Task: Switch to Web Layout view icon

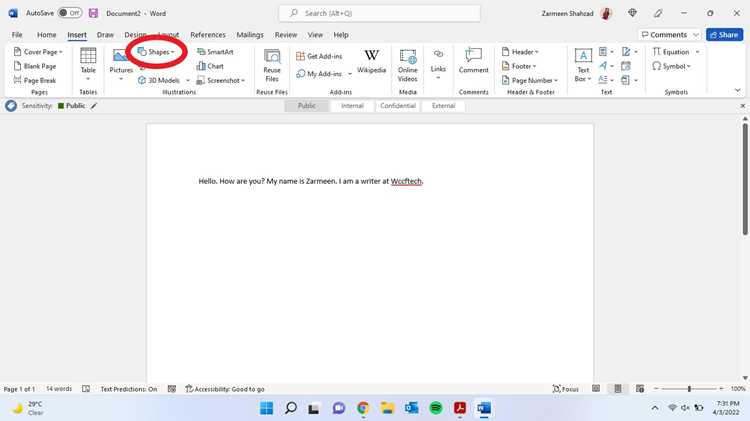Action: tap(640, 389)
